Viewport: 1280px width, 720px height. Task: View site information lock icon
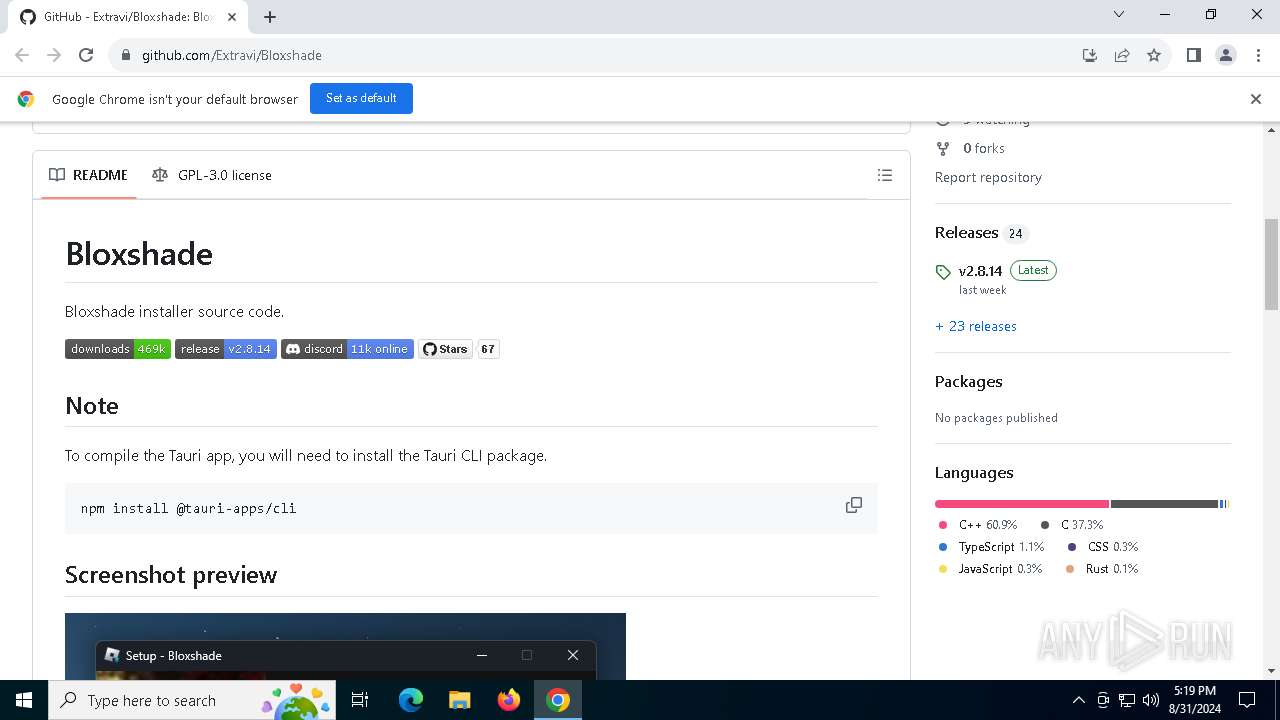[x=125, y=55]
